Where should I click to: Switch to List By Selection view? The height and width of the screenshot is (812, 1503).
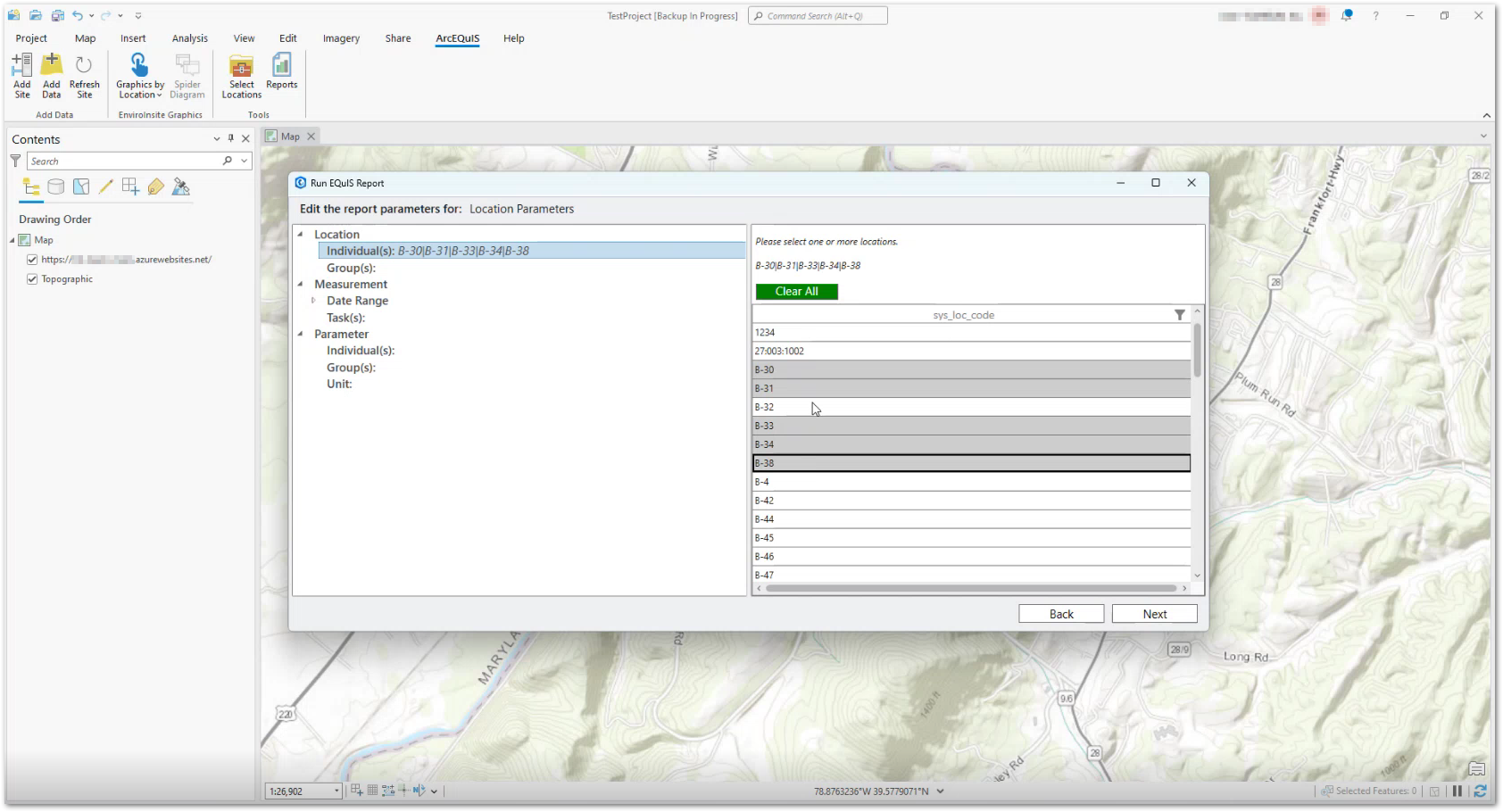[x=81, y=186]
